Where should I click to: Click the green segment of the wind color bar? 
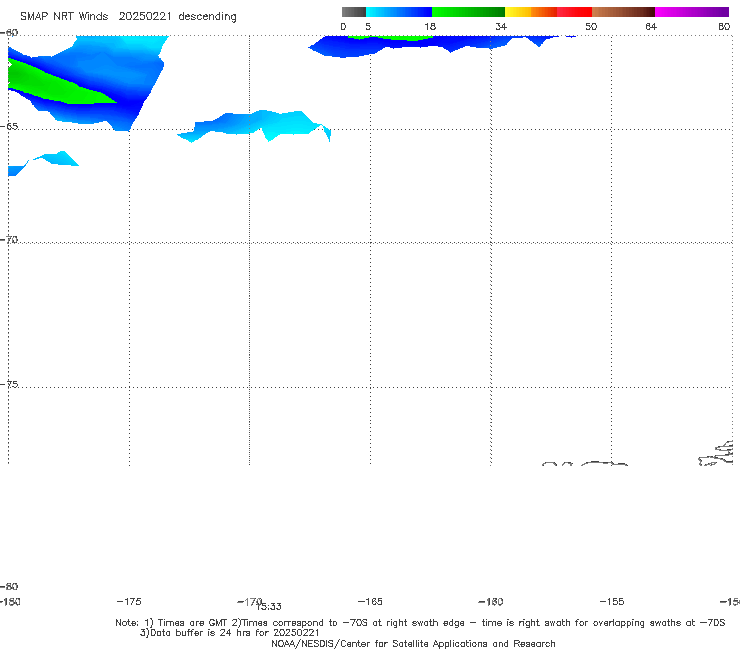point(468,12)
